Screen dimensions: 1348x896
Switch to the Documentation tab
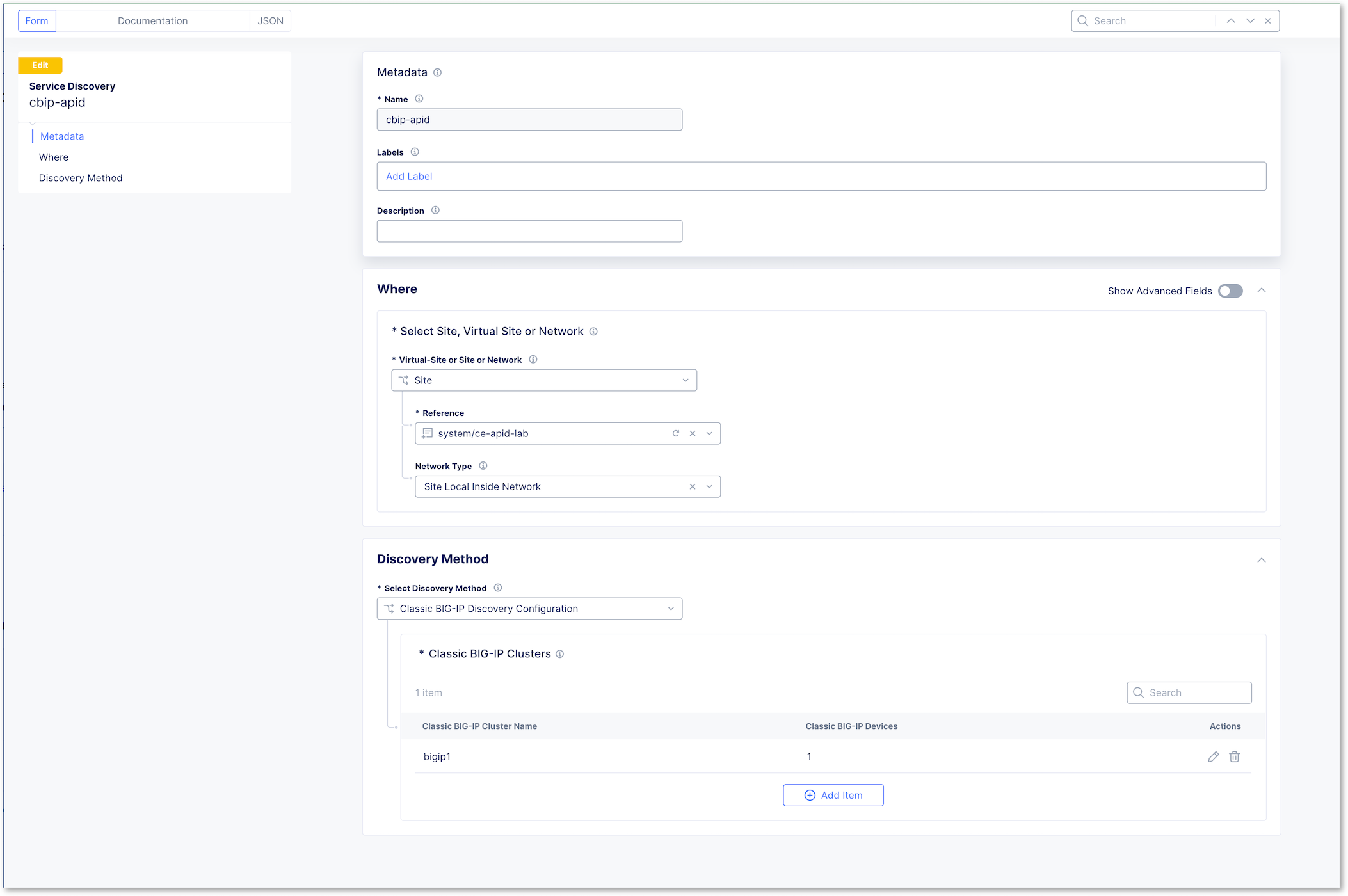153,20
